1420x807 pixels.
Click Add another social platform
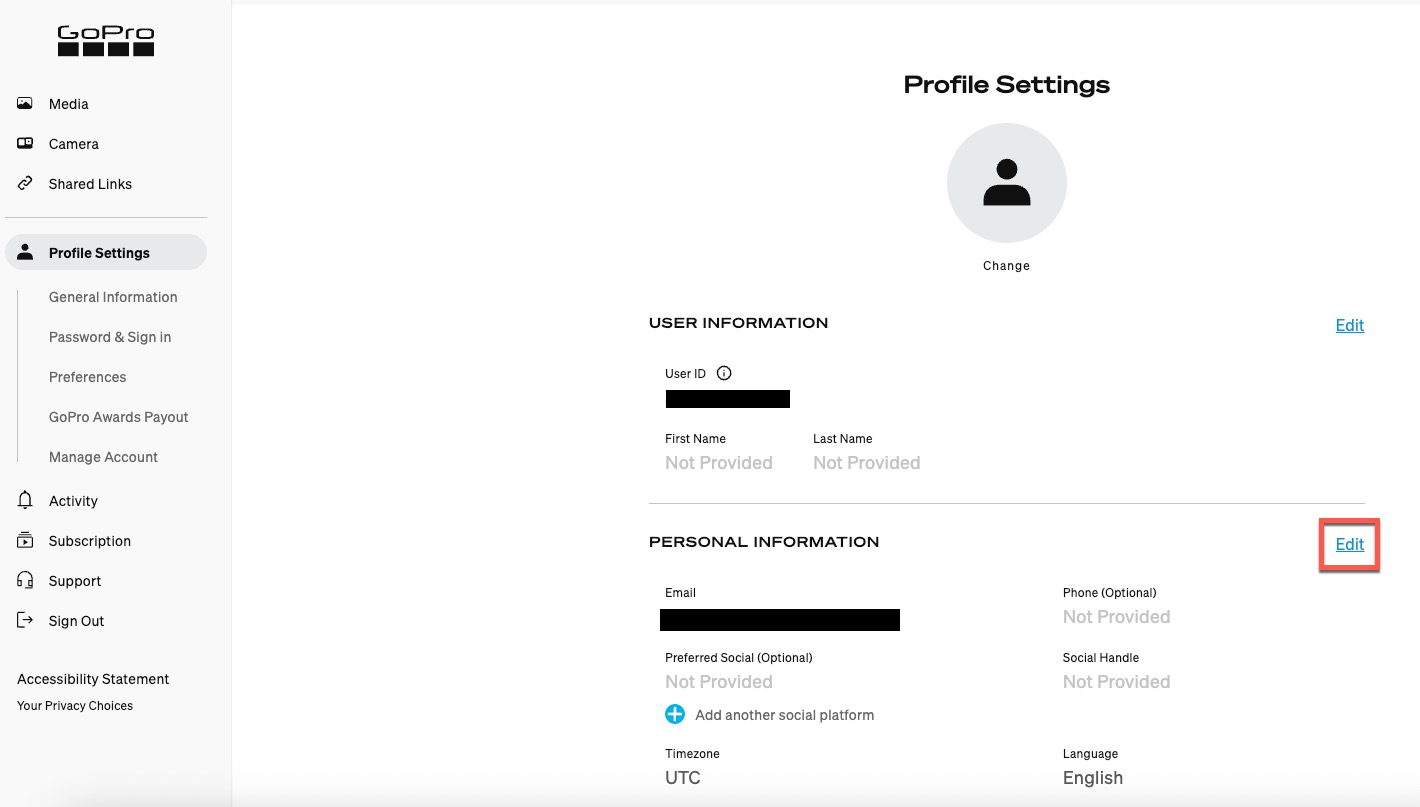(x=785, y=715)
